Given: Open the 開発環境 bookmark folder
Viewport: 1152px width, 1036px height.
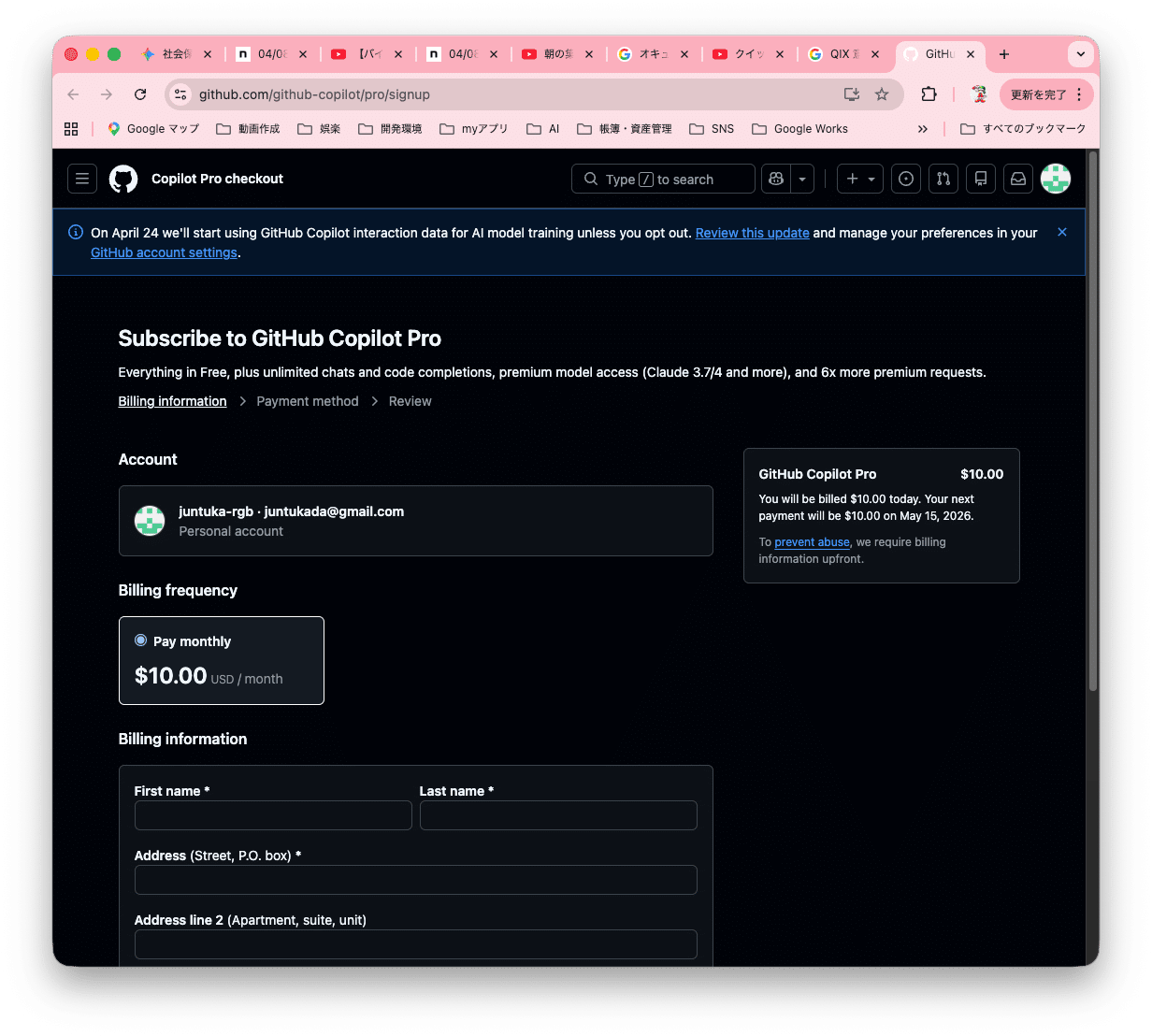Looking at the screenshot, I should 390,129.
